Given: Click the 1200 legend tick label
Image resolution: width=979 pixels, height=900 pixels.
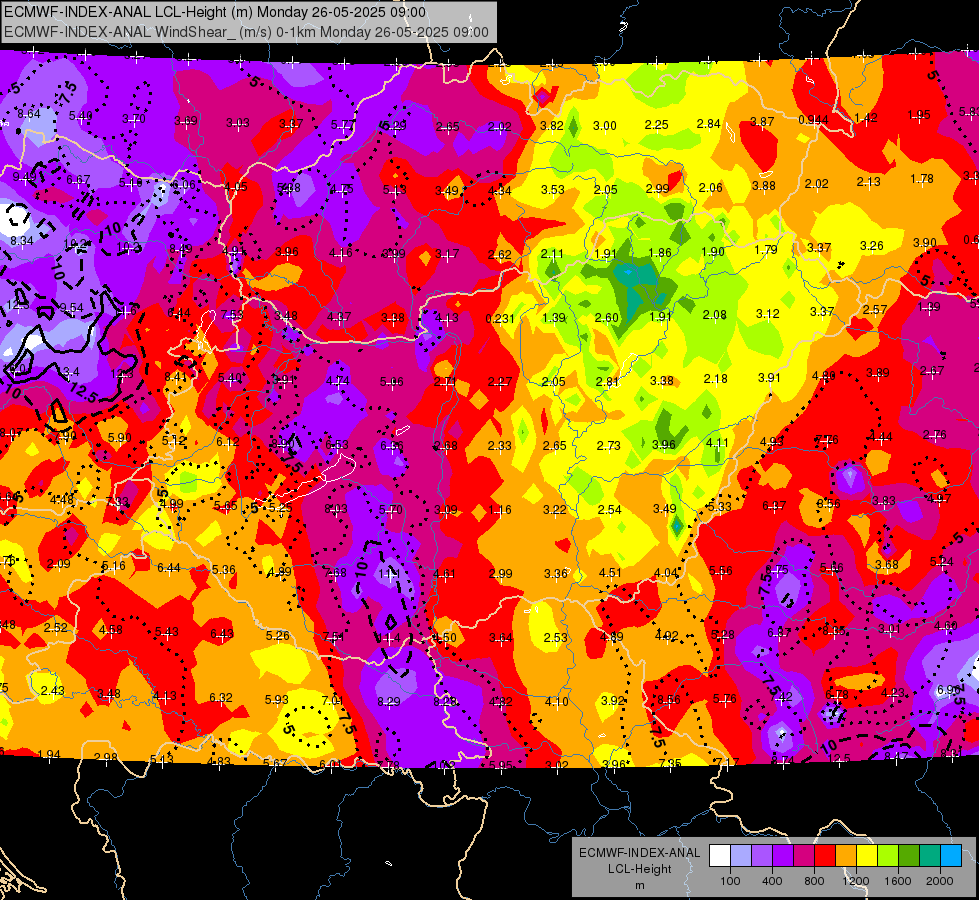Looking at the screenshot, I should (856, 881).
